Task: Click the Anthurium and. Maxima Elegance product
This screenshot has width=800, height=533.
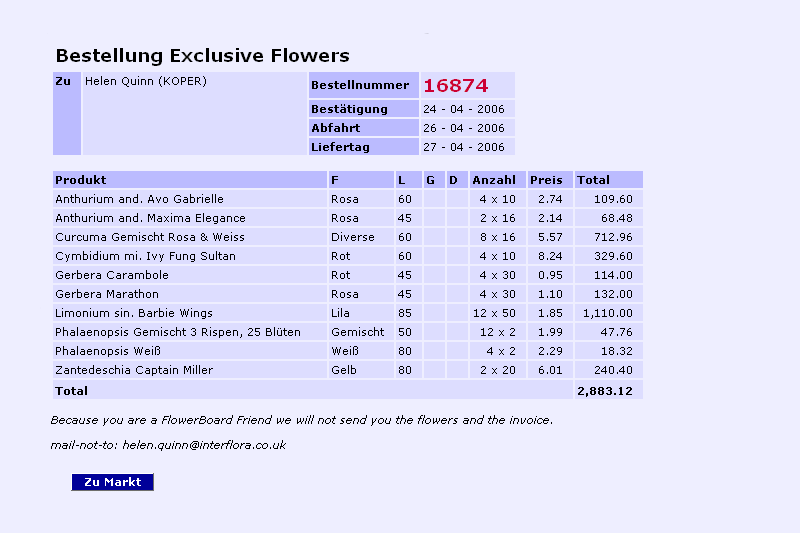Action: coord(150,218)
